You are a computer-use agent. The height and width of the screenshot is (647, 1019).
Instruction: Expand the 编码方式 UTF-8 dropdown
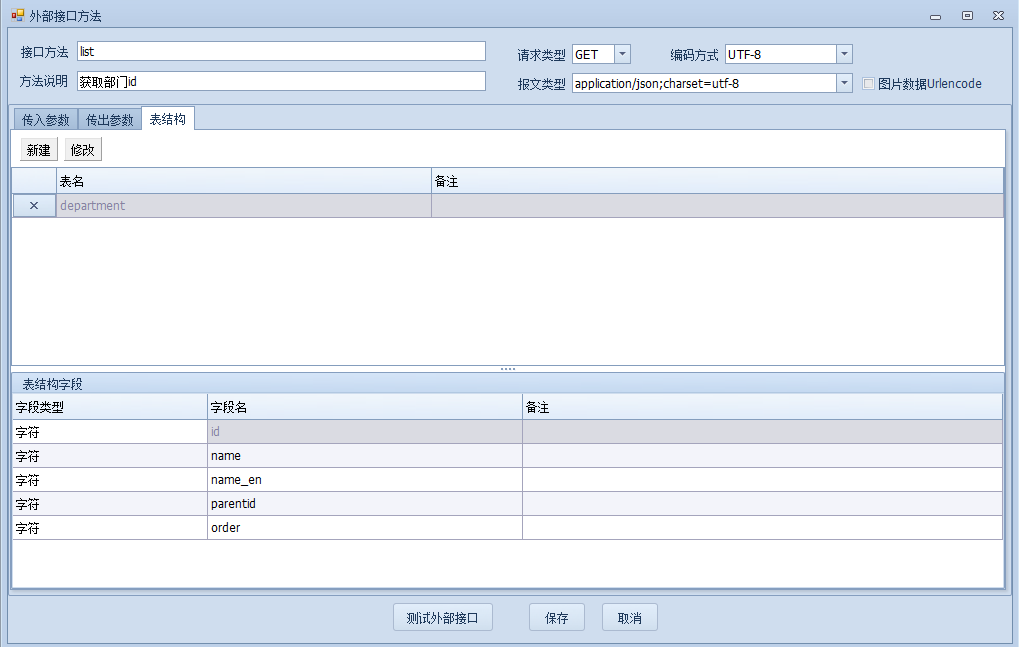coord(844,54)
